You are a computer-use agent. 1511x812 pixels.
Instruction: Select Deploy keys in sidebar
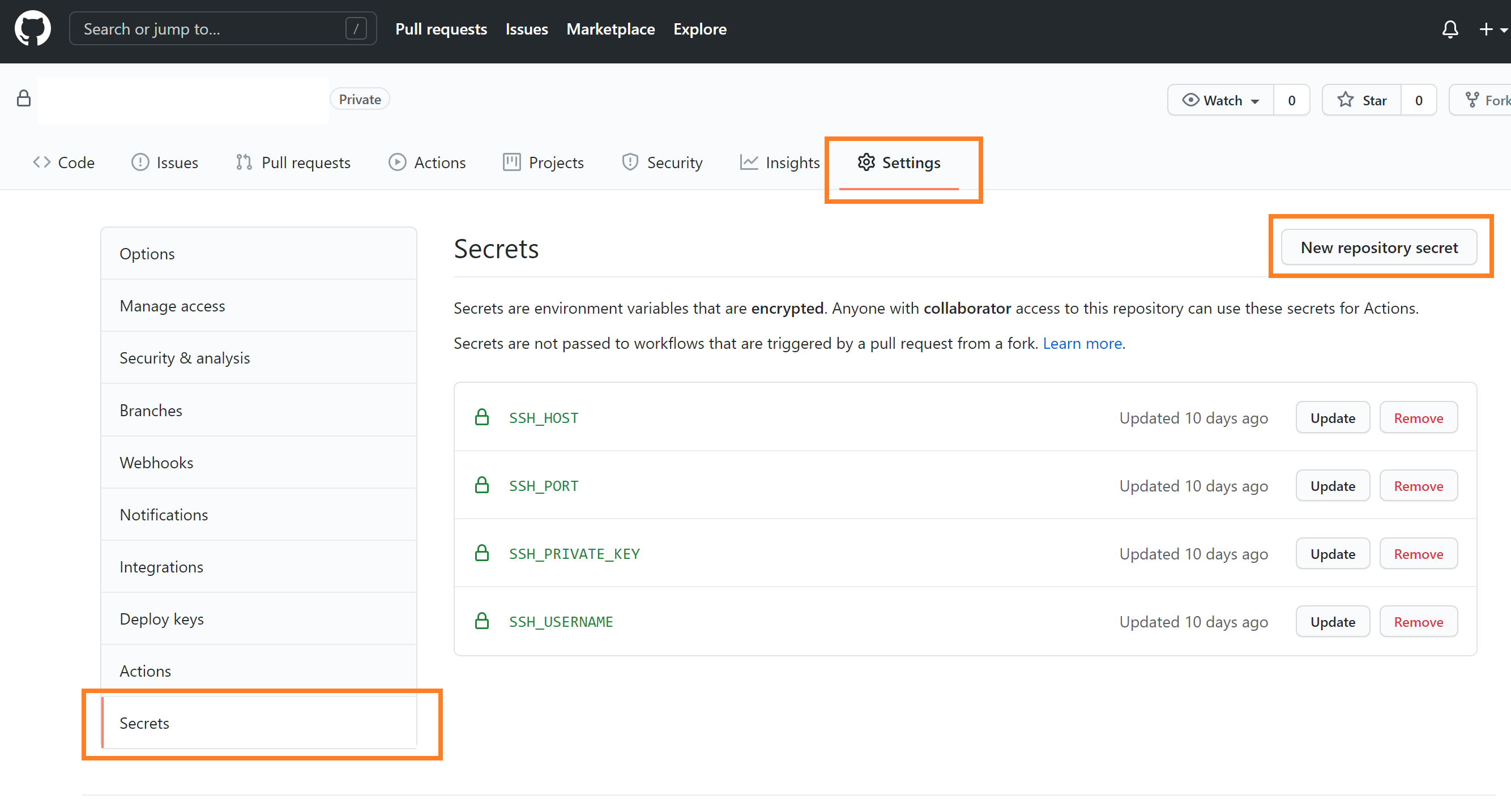tap(161, 619)
